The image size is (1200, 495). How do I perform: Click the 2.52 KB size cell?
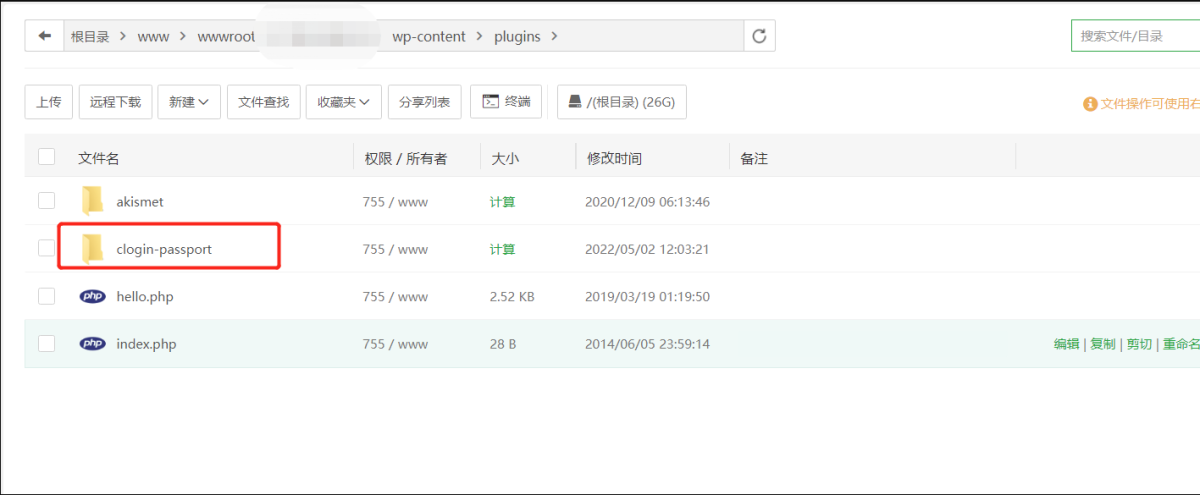[x=512, y=297]
